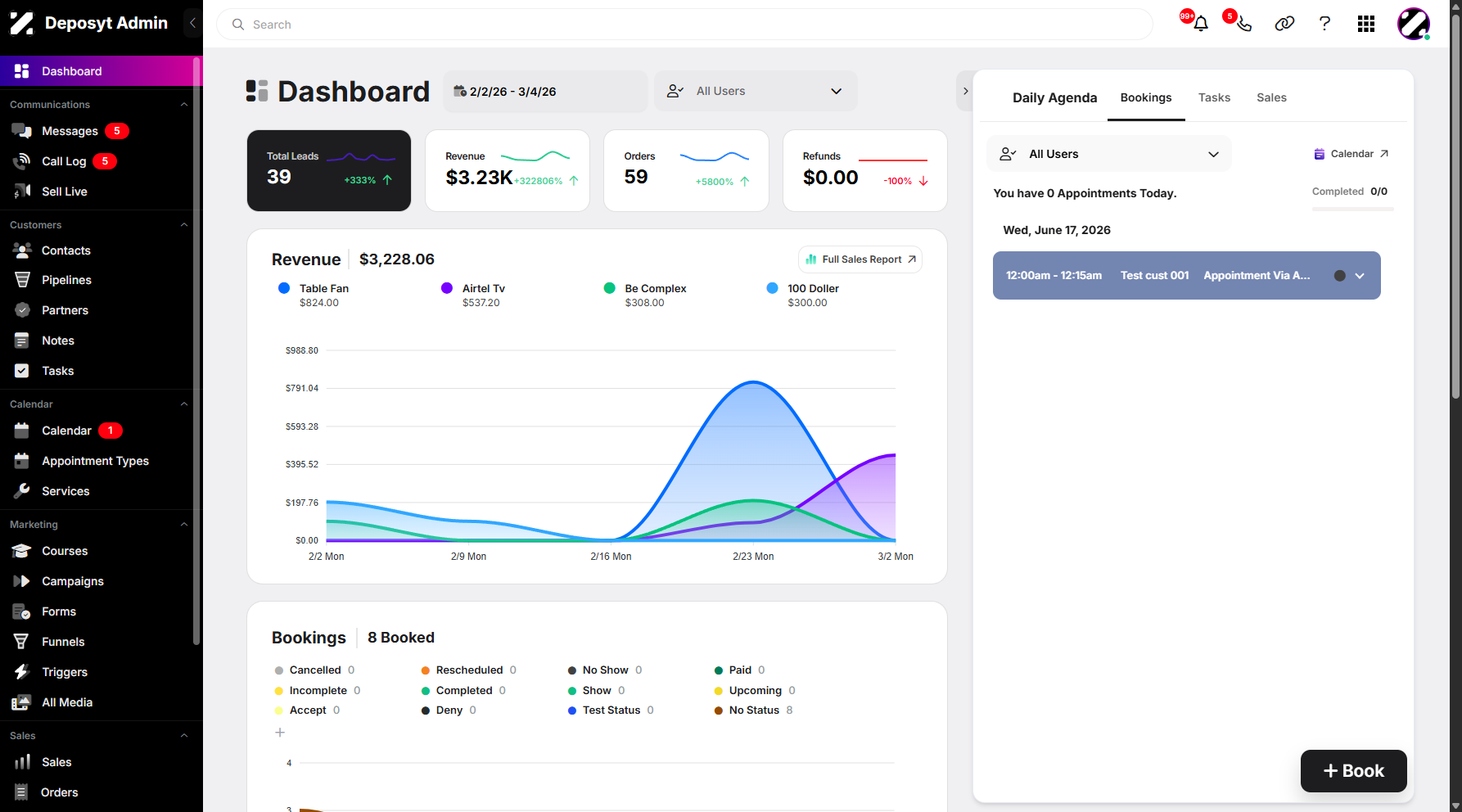The image size is (1462, 812).
Task: Switch to the Tasks tab in Daily Agenda
Action: [x=1214, y=97]
